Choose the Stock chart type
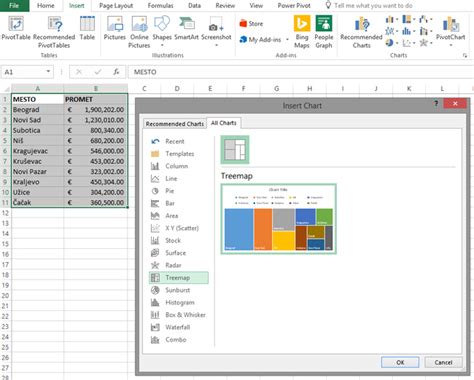Image resolution: width=474 pixels, height=380 pixels. [179, 240]
